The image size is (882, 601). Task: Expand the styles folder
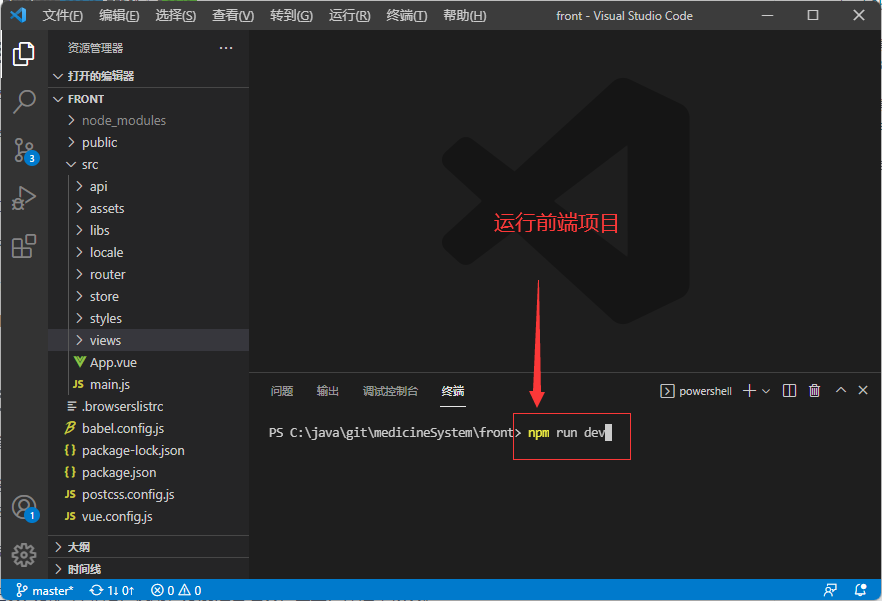click(148, 318)
